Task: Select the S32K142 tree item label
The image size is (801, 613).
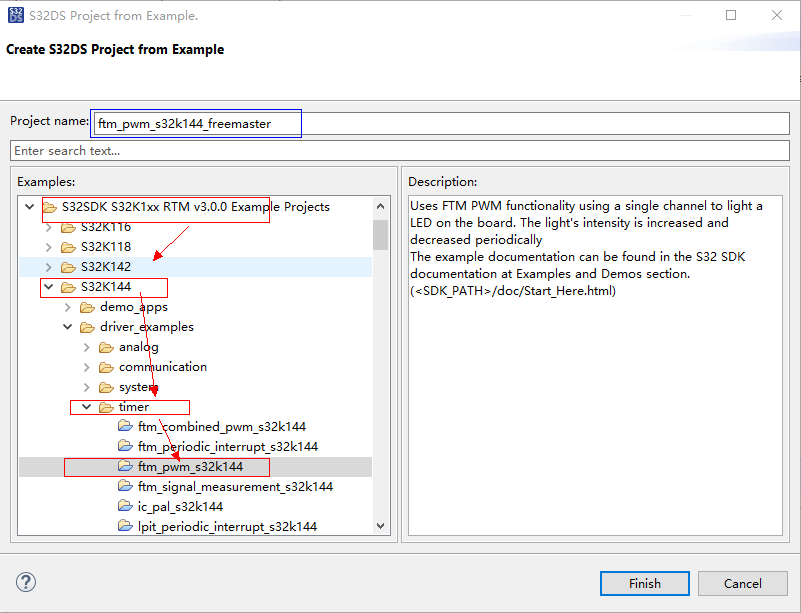Action: tap(106, 267)
